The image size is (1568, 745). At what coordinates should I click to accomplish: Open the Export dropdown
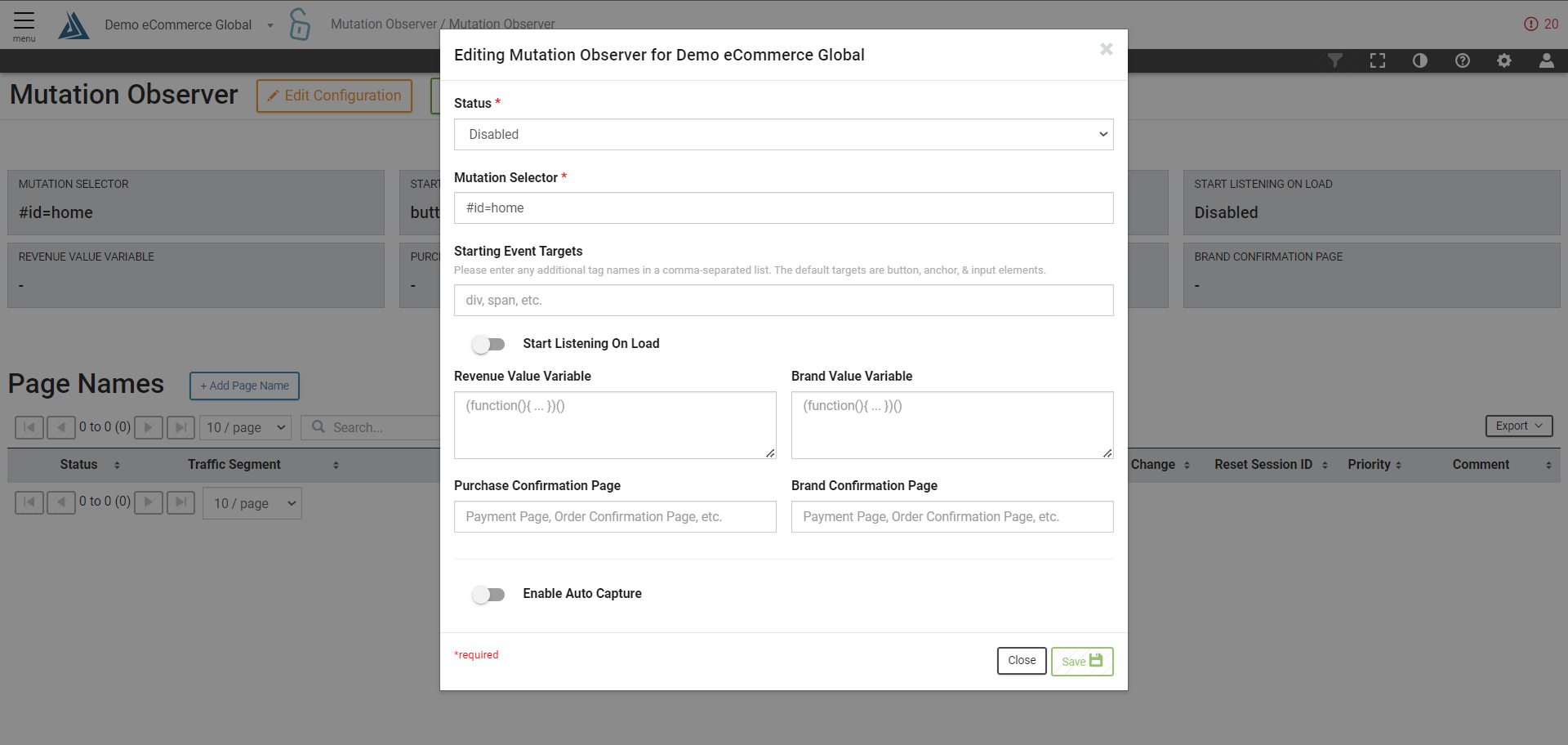1518,426
